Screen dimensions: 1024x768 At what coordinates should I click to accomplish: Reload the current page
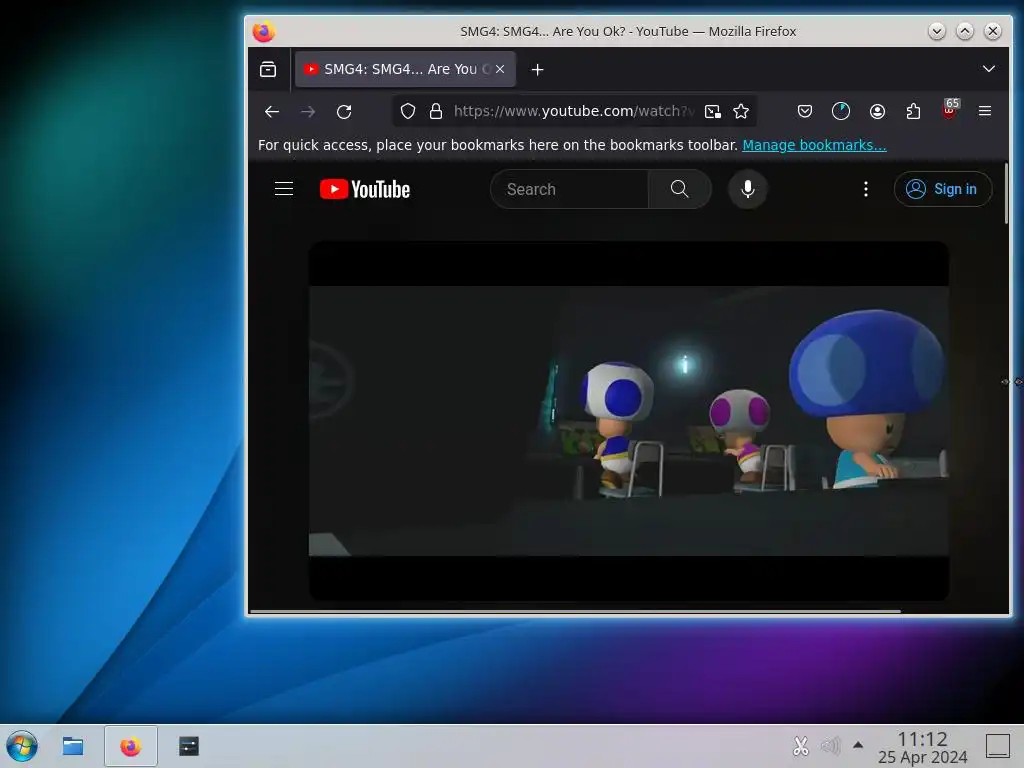344,112
